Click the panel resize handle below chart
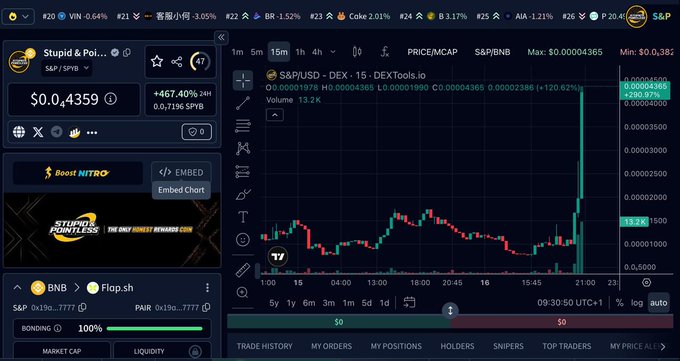The image size is (680, 361). 450,311
